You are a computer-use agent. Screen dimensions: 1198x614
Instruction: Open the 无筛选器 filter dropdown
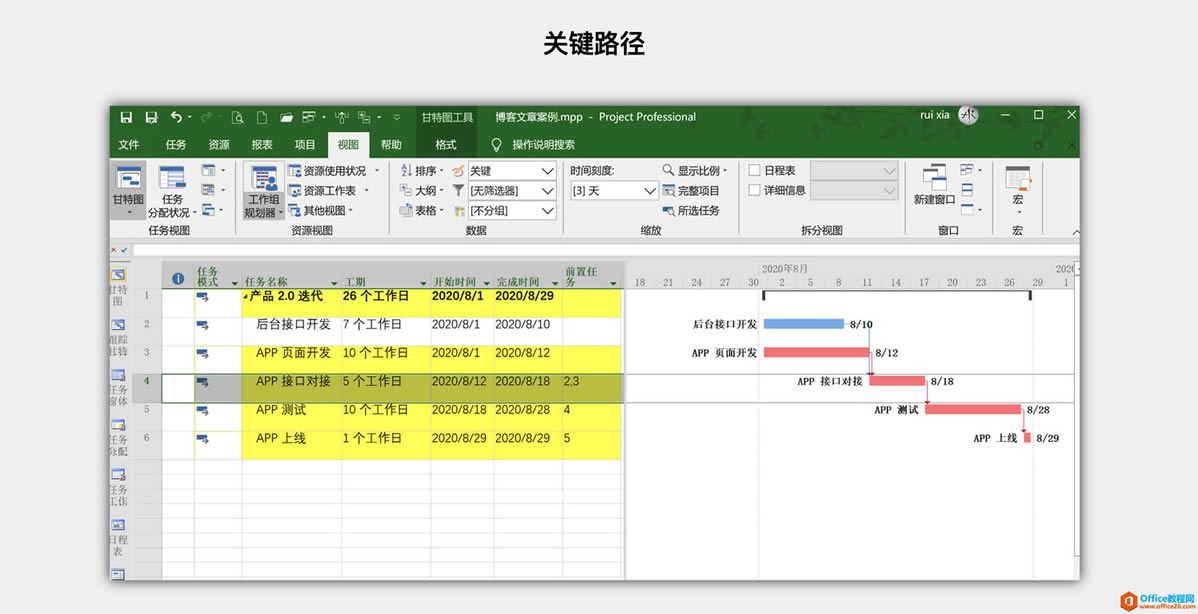pos(511,190)
